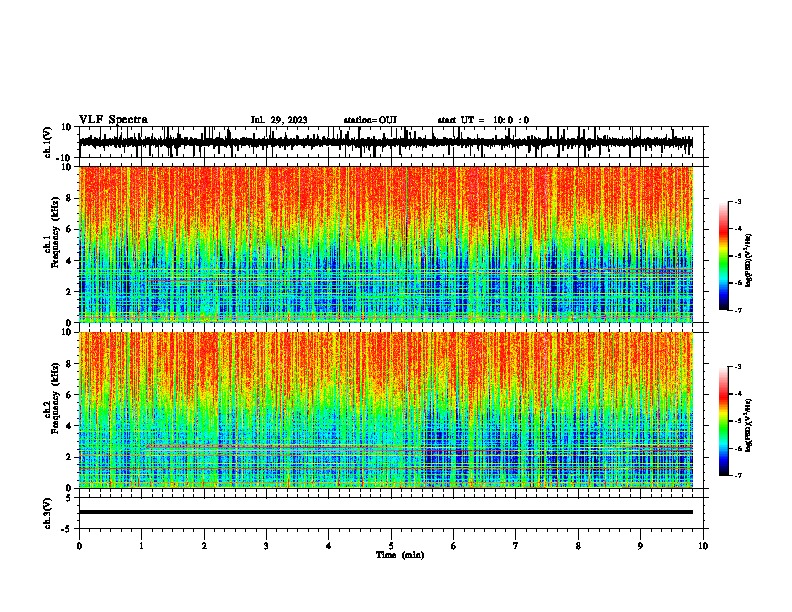Click the "-7" label on ch.1 color bar

click(x=737, y=310)
